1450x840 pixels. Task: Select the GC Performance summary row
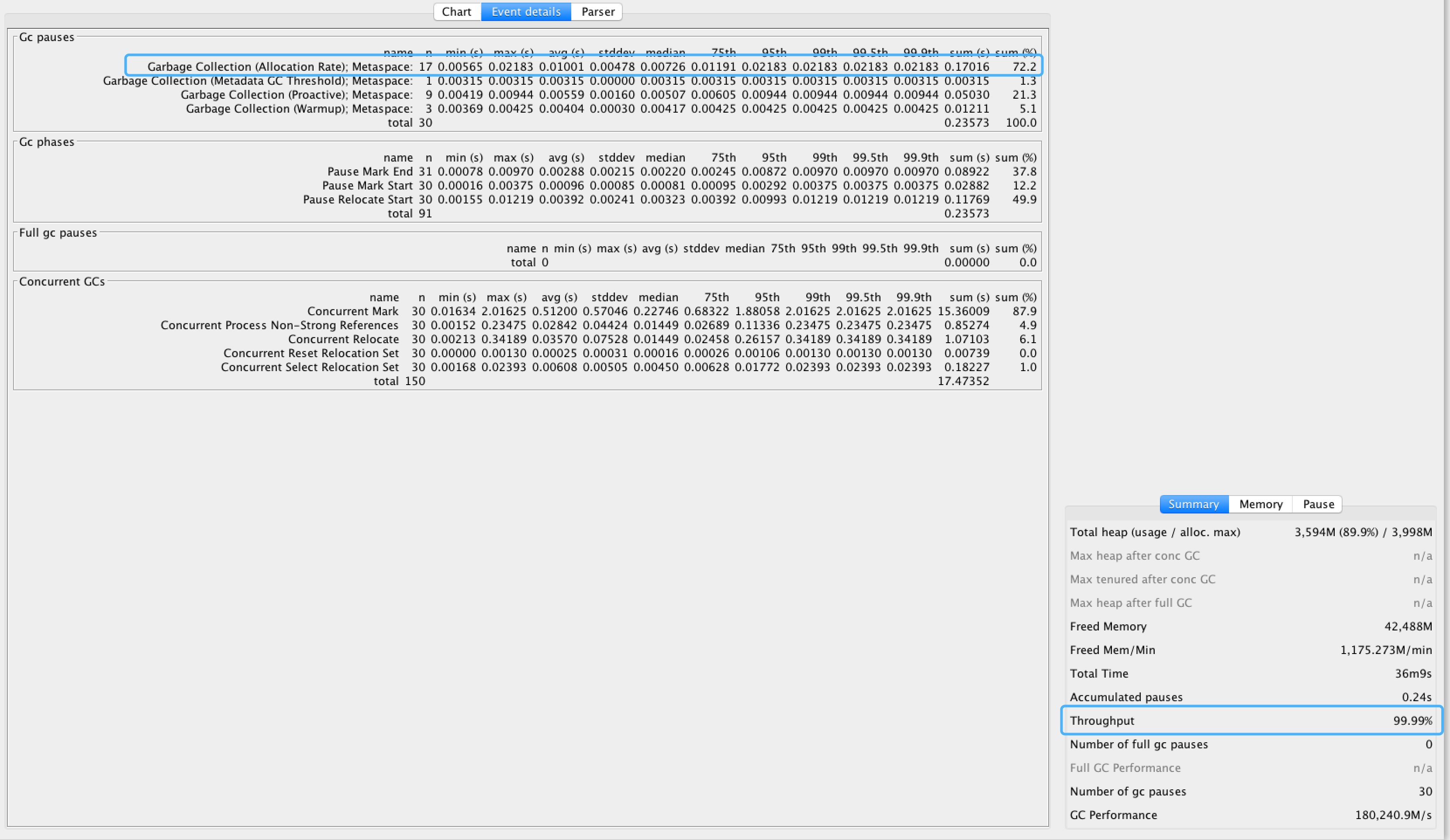click(x=1250, y=815)
